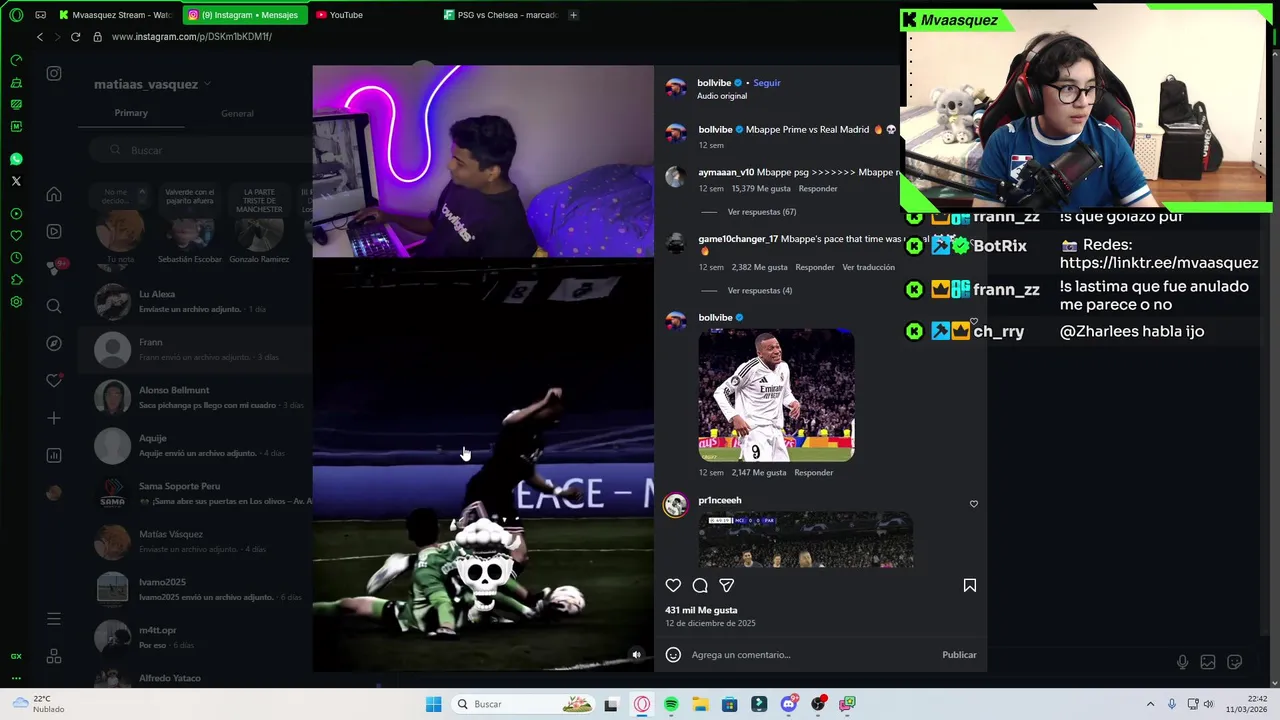Screen dimensions: 1280x720
Task: Click Responder on aymaaan_v10's comment
Action: (818, 189)
